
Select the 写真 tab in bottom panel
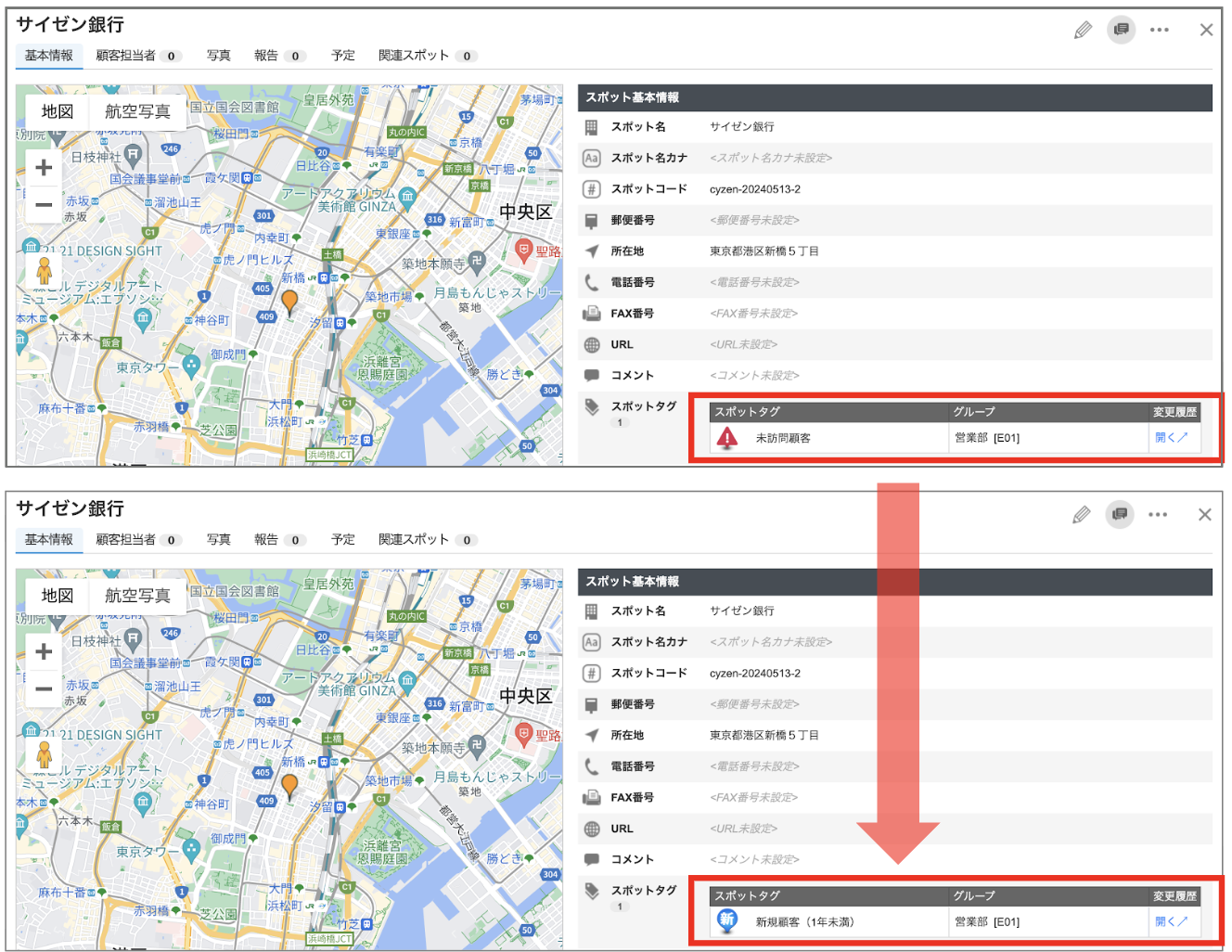pyautogui.click(x=219, y=539)
